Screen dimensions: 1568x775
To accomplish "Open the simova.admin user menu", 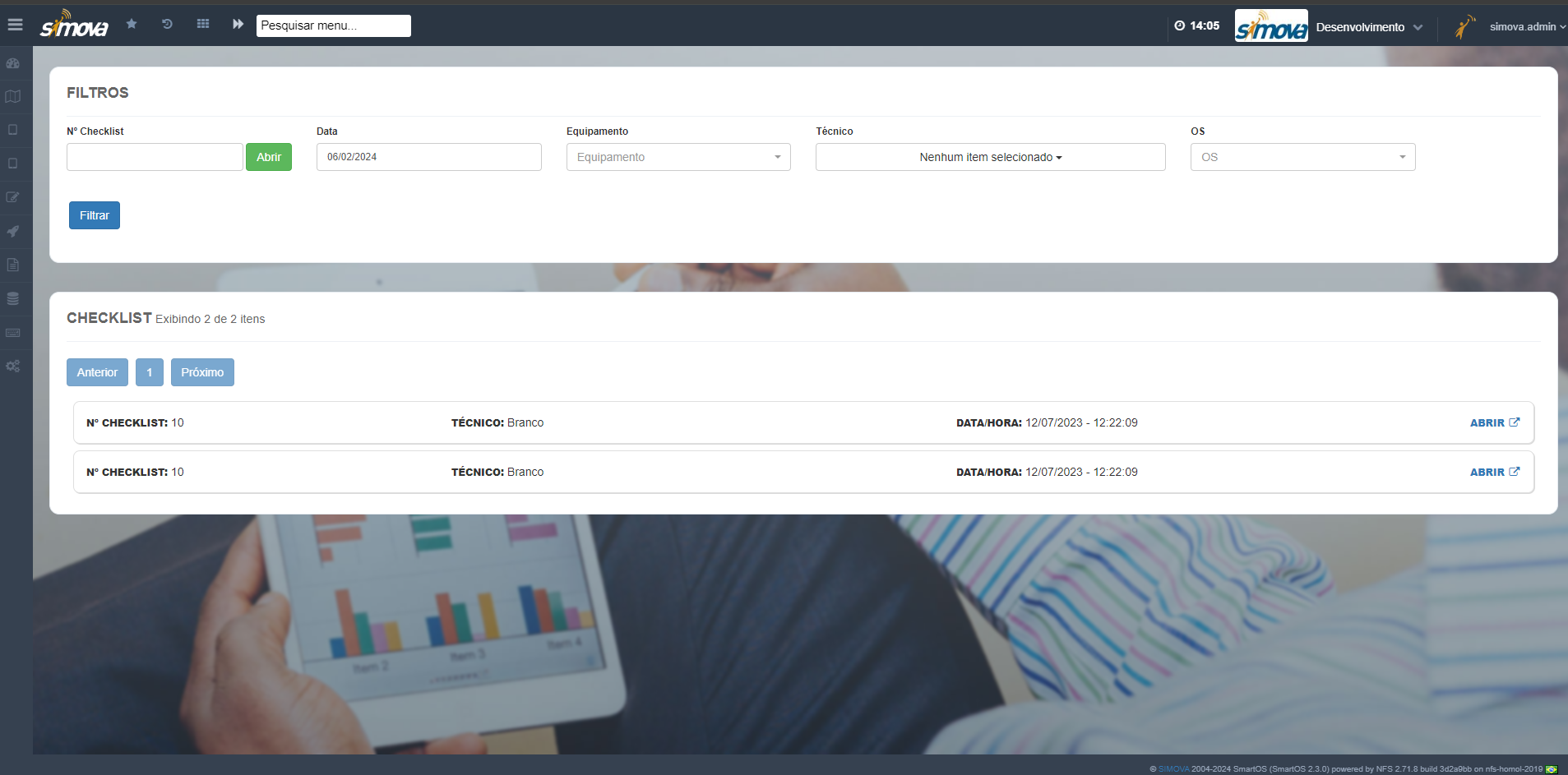I will point(1528,26).
